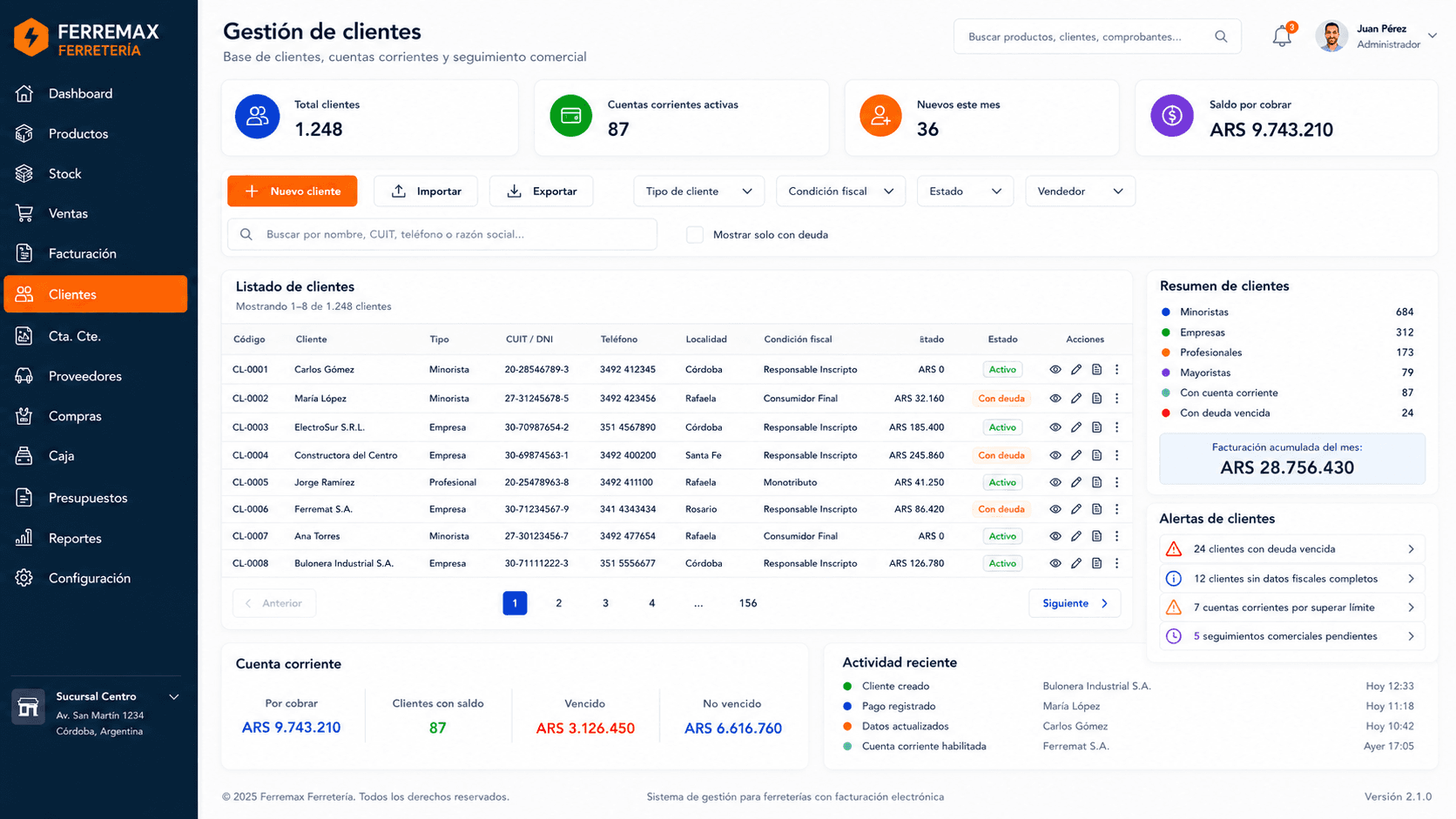
Task: Click the Sucursal Centro store icon
Action: click(28, 707)
